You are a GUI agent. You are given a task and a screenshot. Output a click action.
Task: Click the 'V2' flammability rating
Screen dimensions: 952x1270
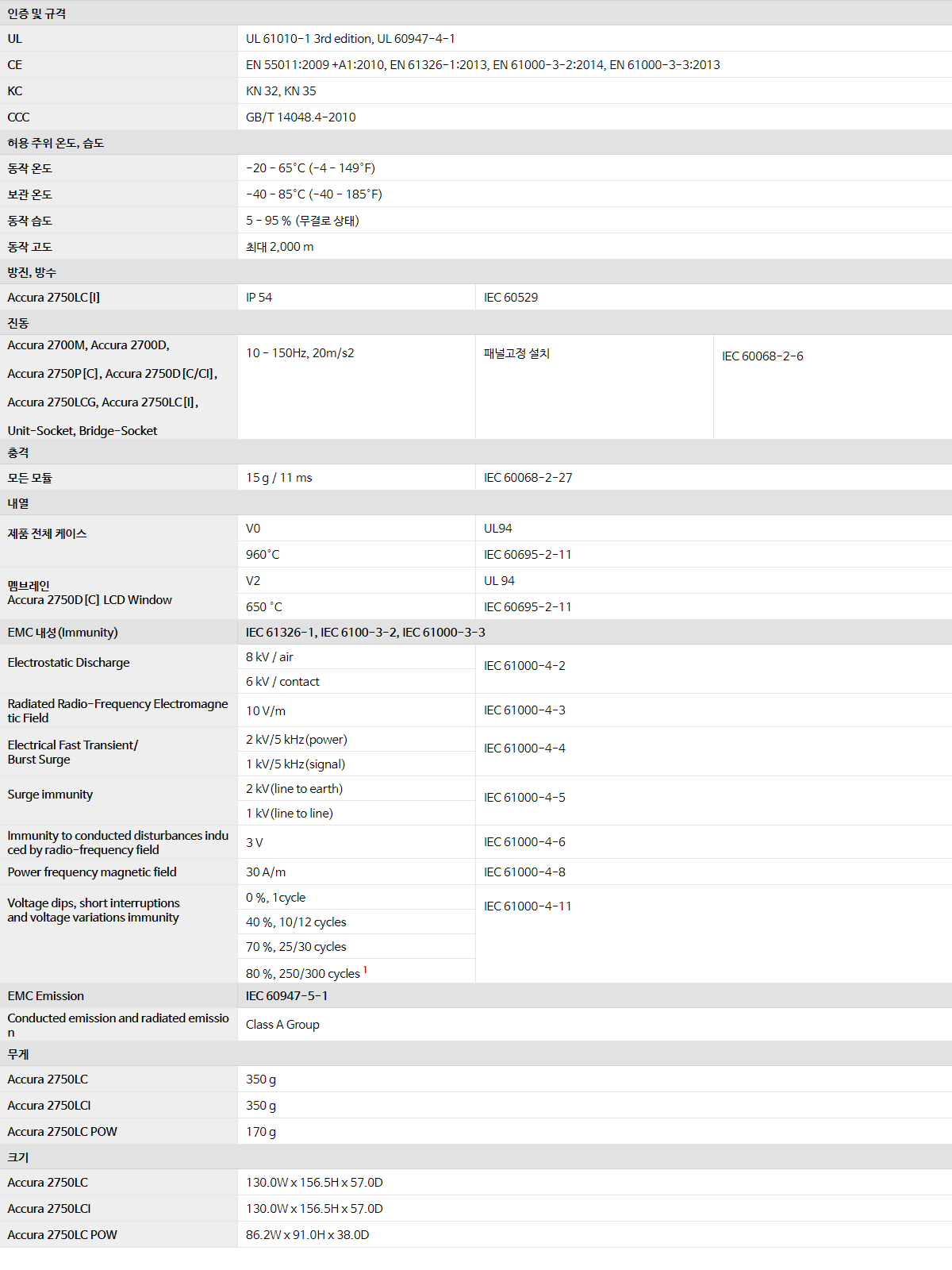pyautogui.click(x=253, y=581)
